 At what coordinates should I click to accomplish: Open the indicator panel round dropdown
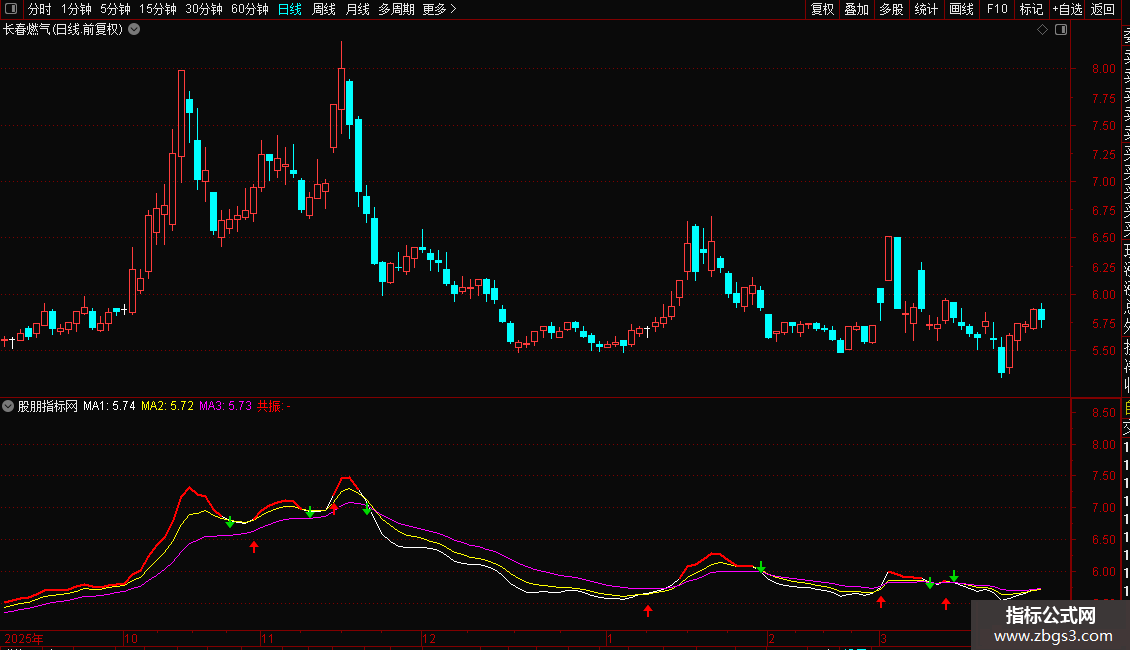pos(8,406)
